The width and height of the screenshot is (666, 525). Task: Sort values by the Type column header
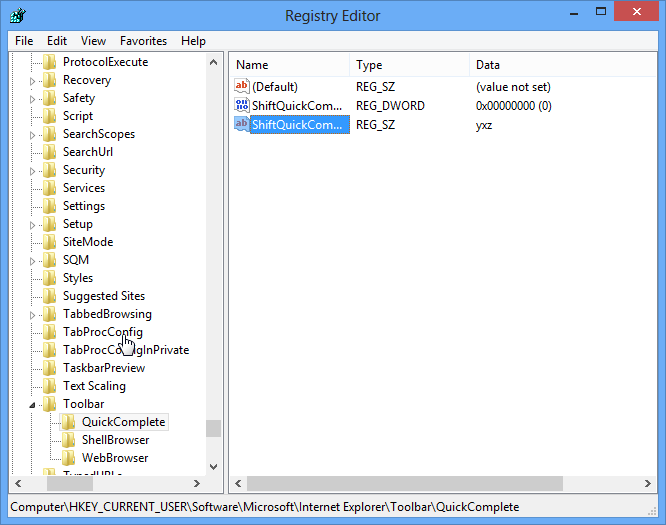pyautogui.click(x=410, y=65)
